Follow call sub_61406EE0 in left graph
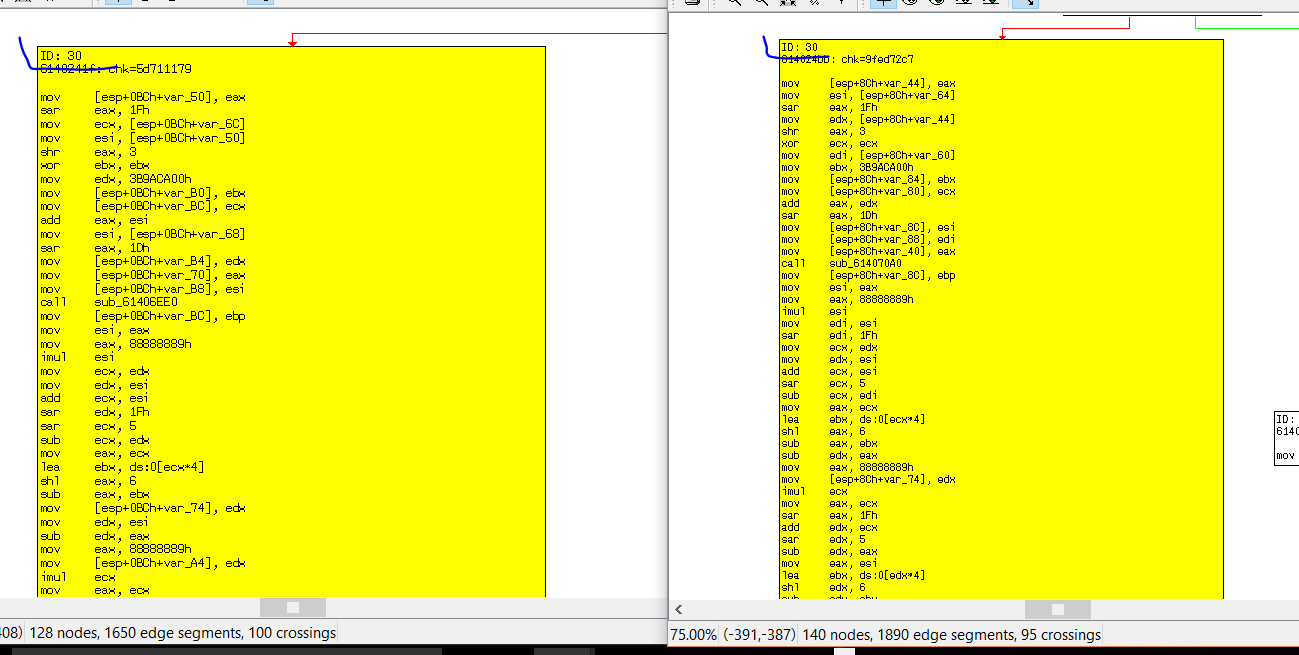The height and width of the screenshot is (655, 1299). (135, 302)
